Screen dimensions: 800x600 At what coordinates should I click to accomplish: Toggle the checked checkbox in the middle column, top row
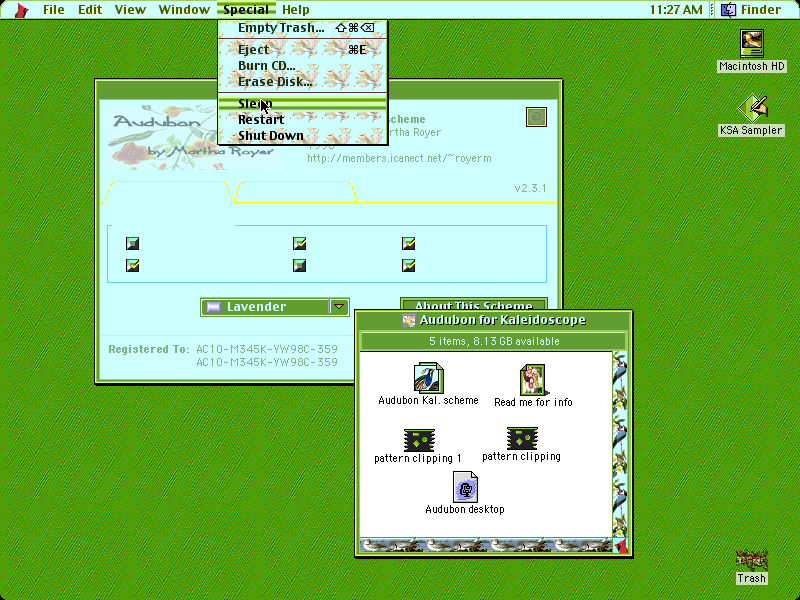point(299,243)
